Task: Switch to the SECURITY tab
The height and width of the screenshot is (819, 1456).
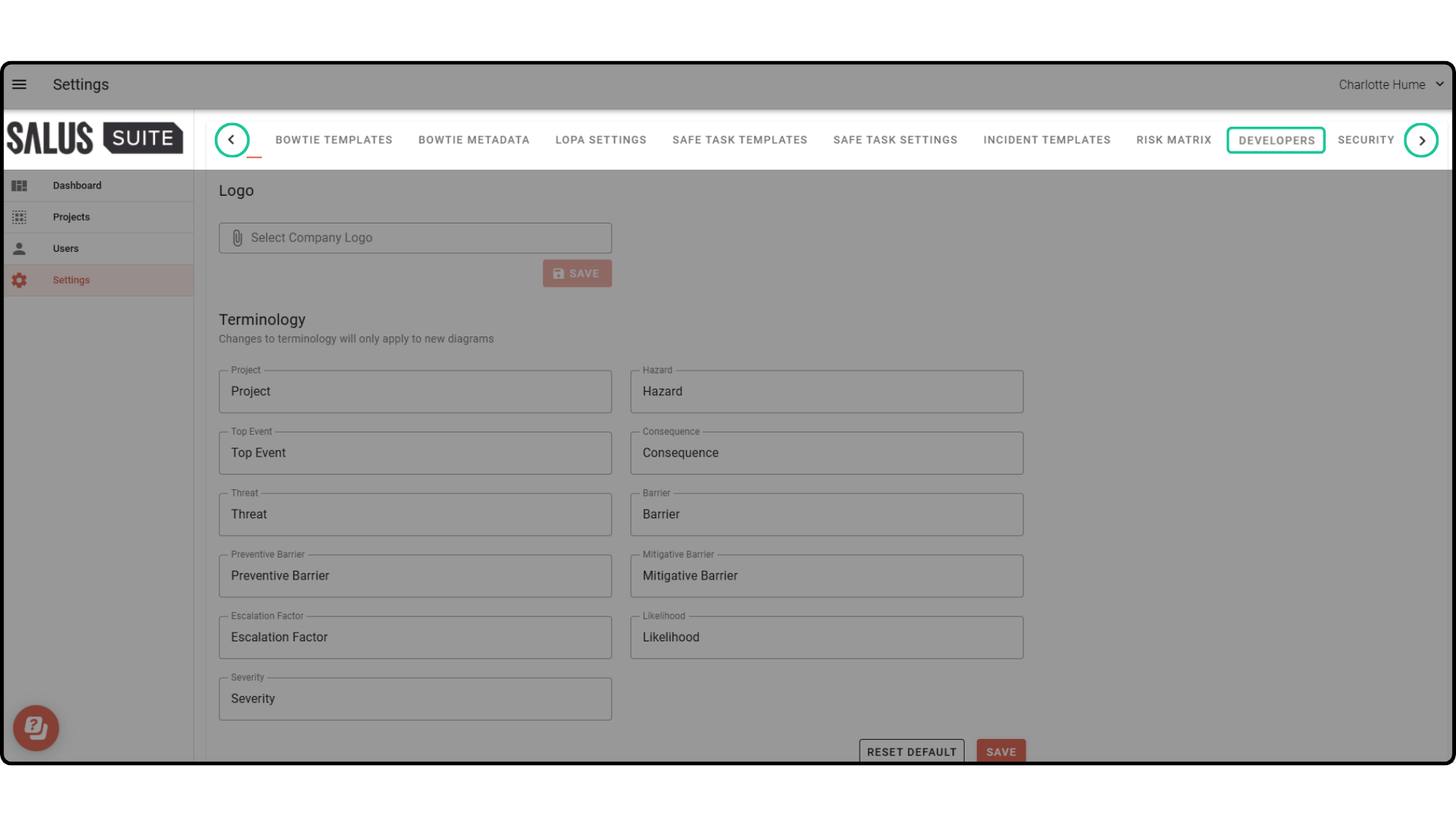Action: tap(1366, 140)
